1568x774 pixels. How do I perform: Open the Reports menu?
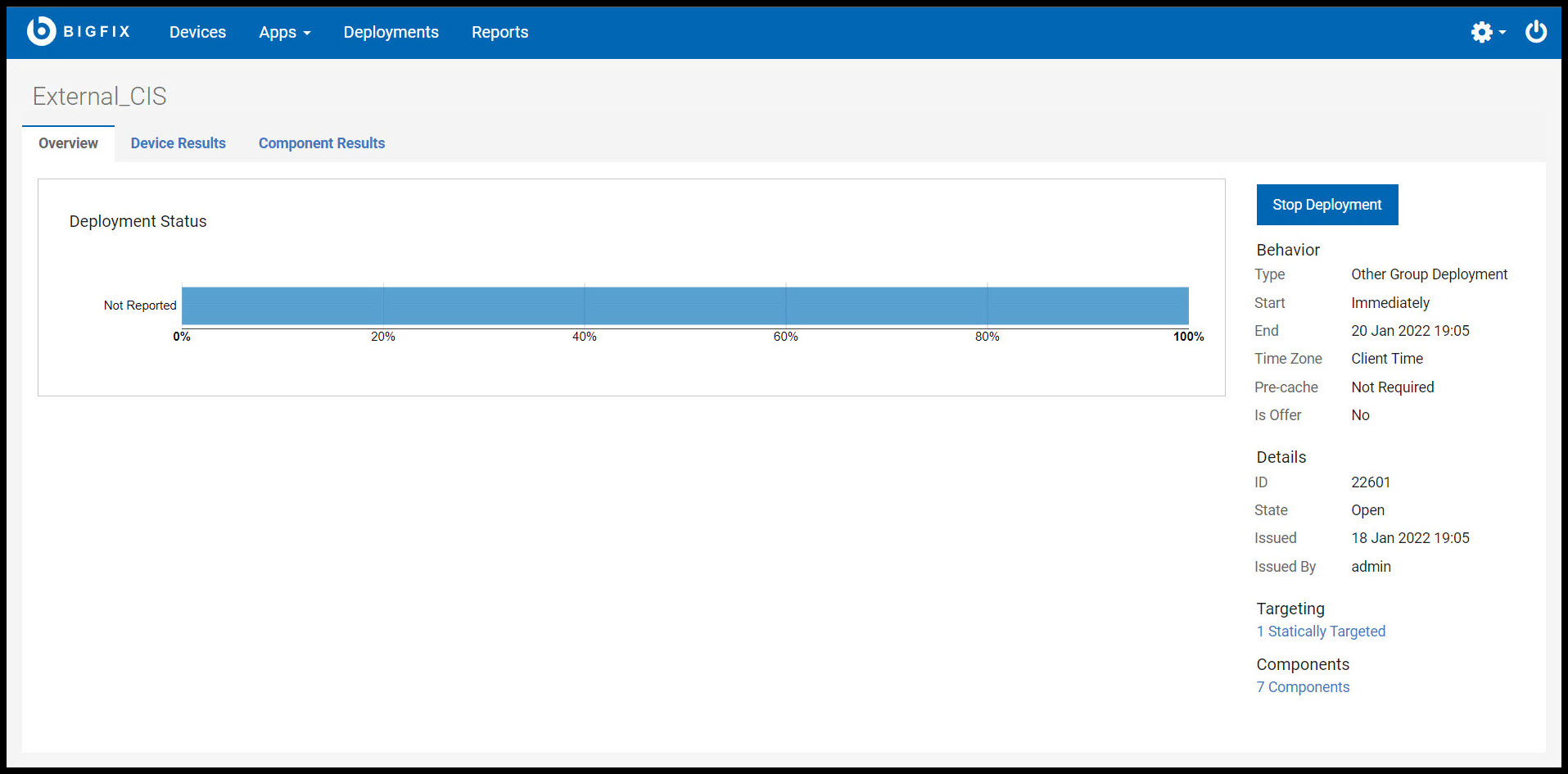coord(499,32)
